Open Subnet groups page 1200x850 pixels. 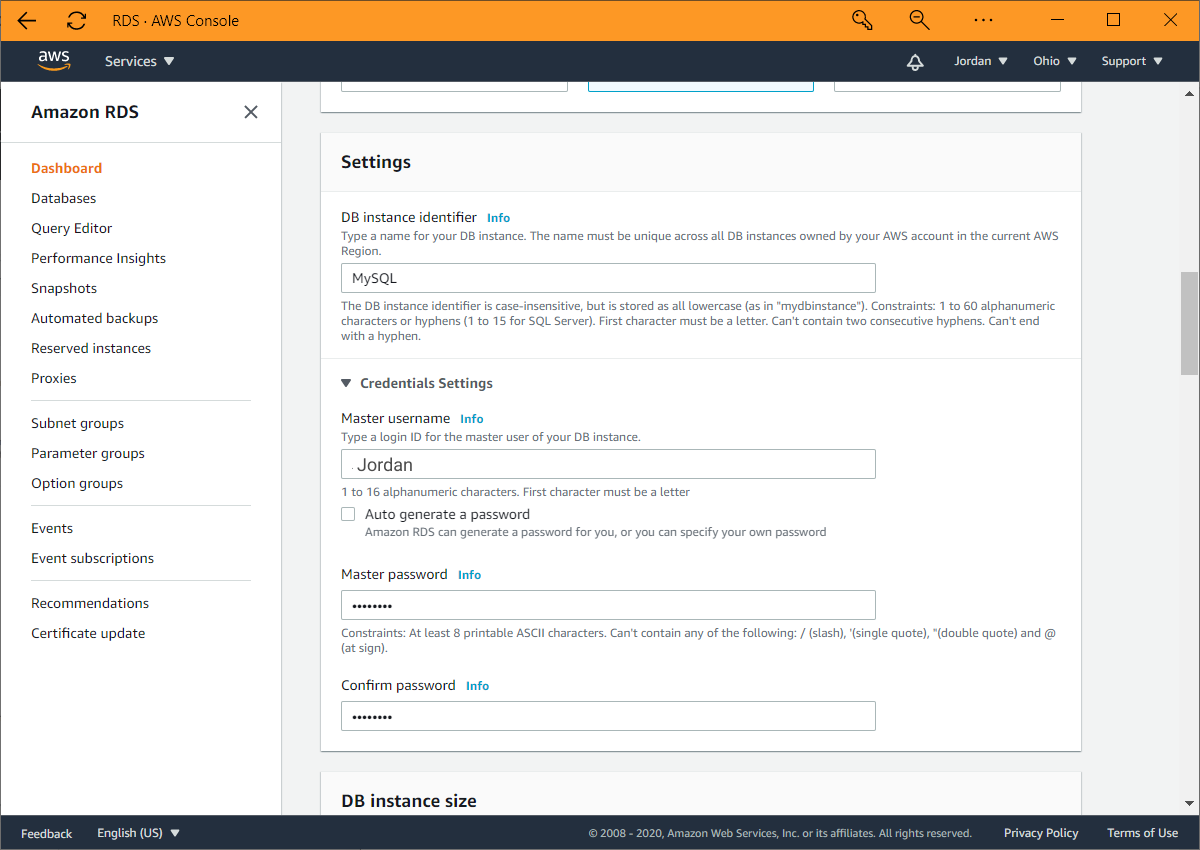77,423
